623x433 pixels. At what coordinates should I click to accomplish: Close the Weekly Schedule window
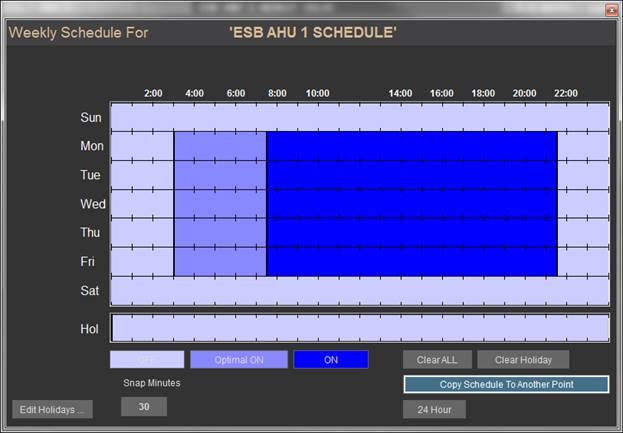pyautogui.click(x=609, y=9)
